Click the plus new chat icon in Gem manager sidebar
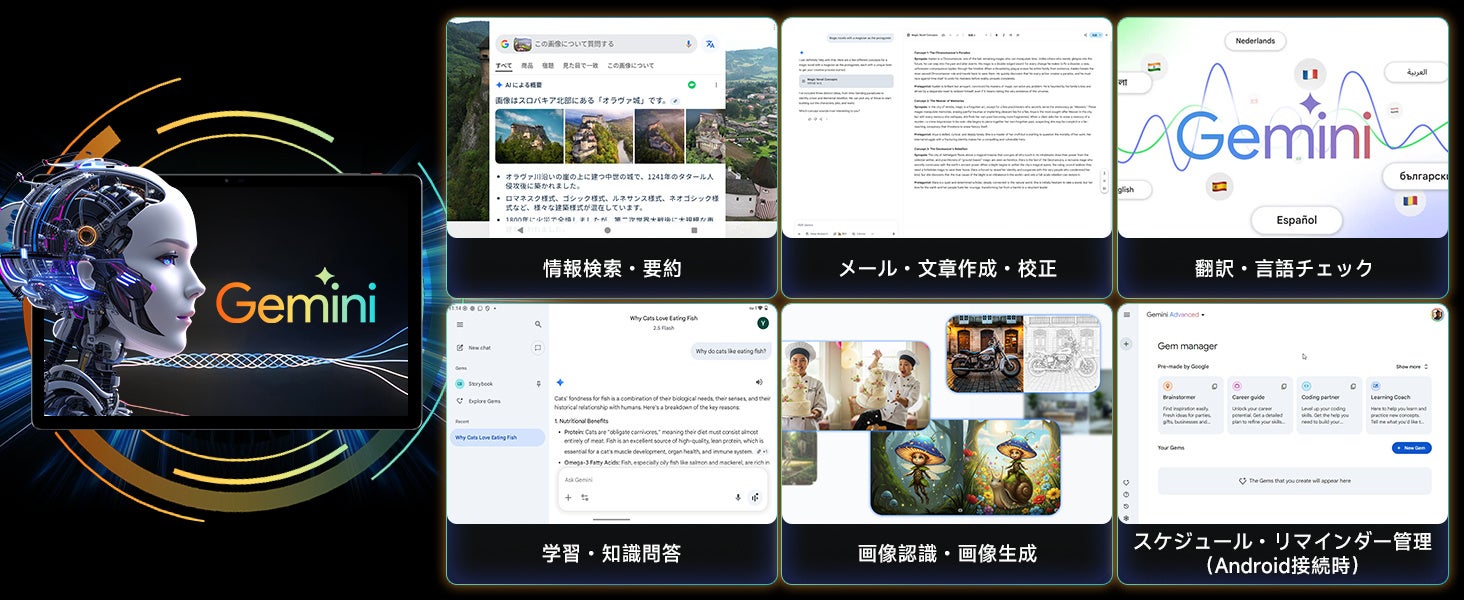This screenshot has height=600, width=1464. coord(1126,343)
